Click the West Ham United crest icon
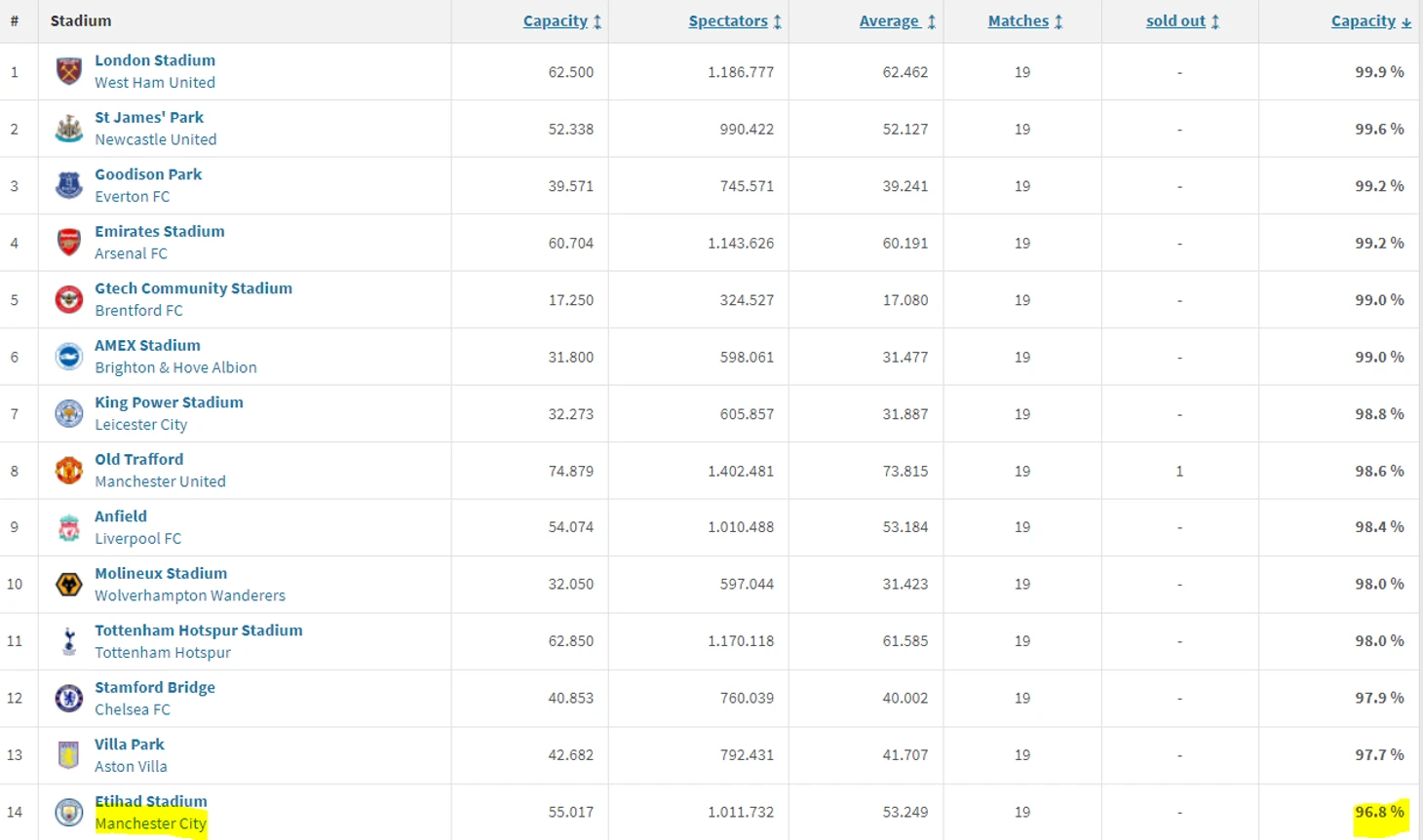1423x840 pixels. (x=68, y=71)
